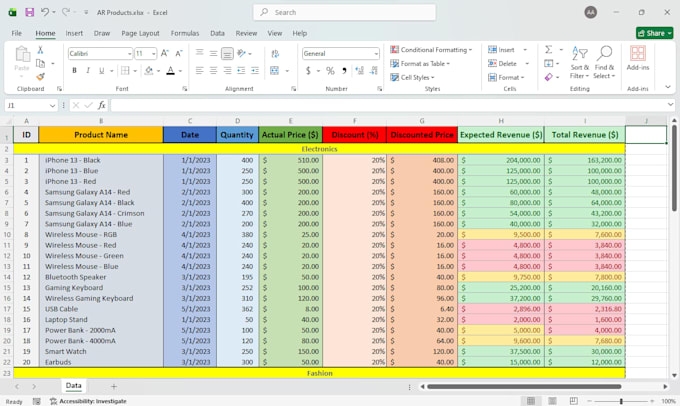Screen dimensions: 680x406
Task: Switch to the Data ribbon tab
Action: pyautogui.click(x=217, y=33)
